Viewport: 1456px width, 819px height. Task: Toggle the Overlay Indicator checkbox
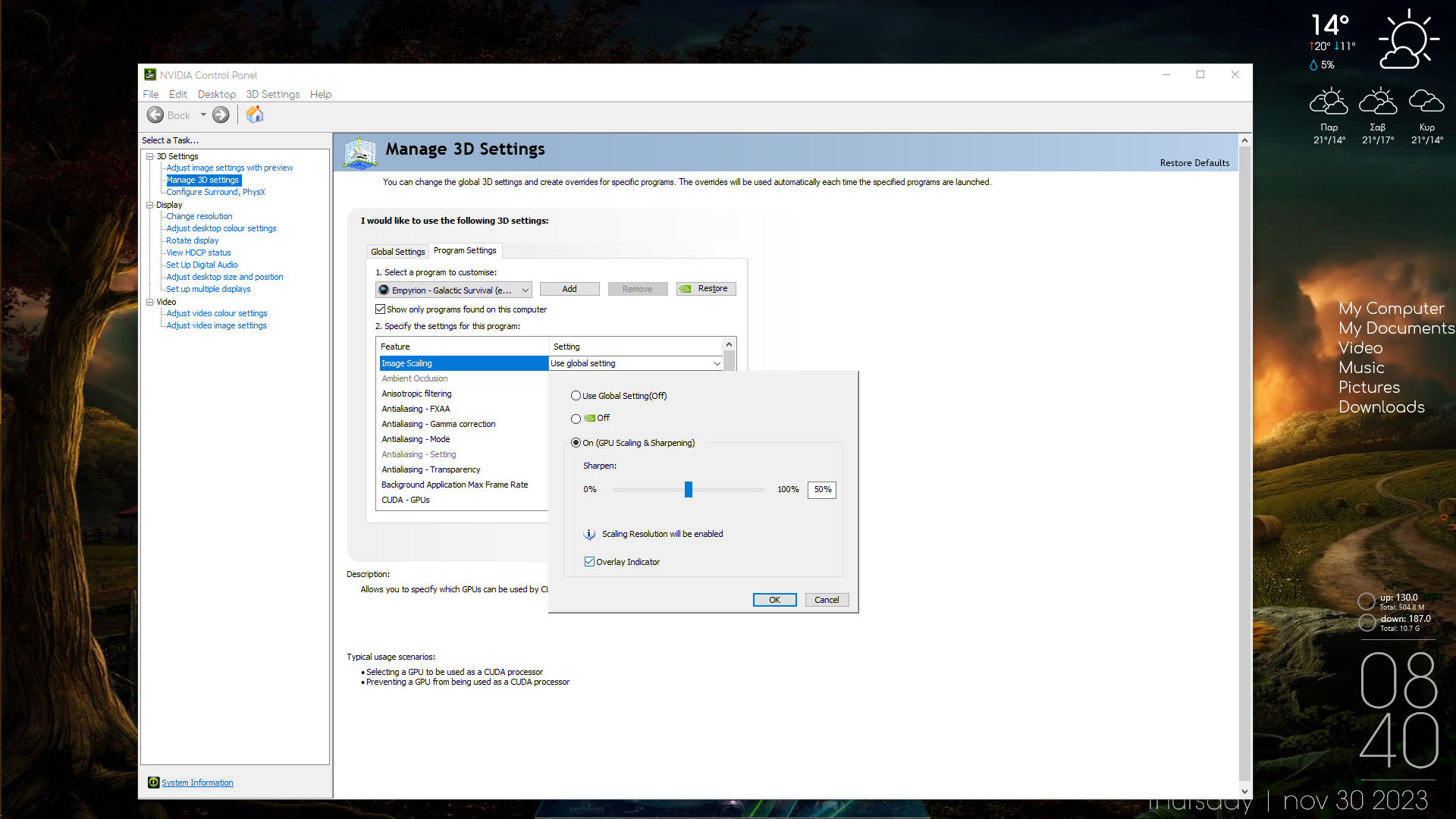coord(589,562)
